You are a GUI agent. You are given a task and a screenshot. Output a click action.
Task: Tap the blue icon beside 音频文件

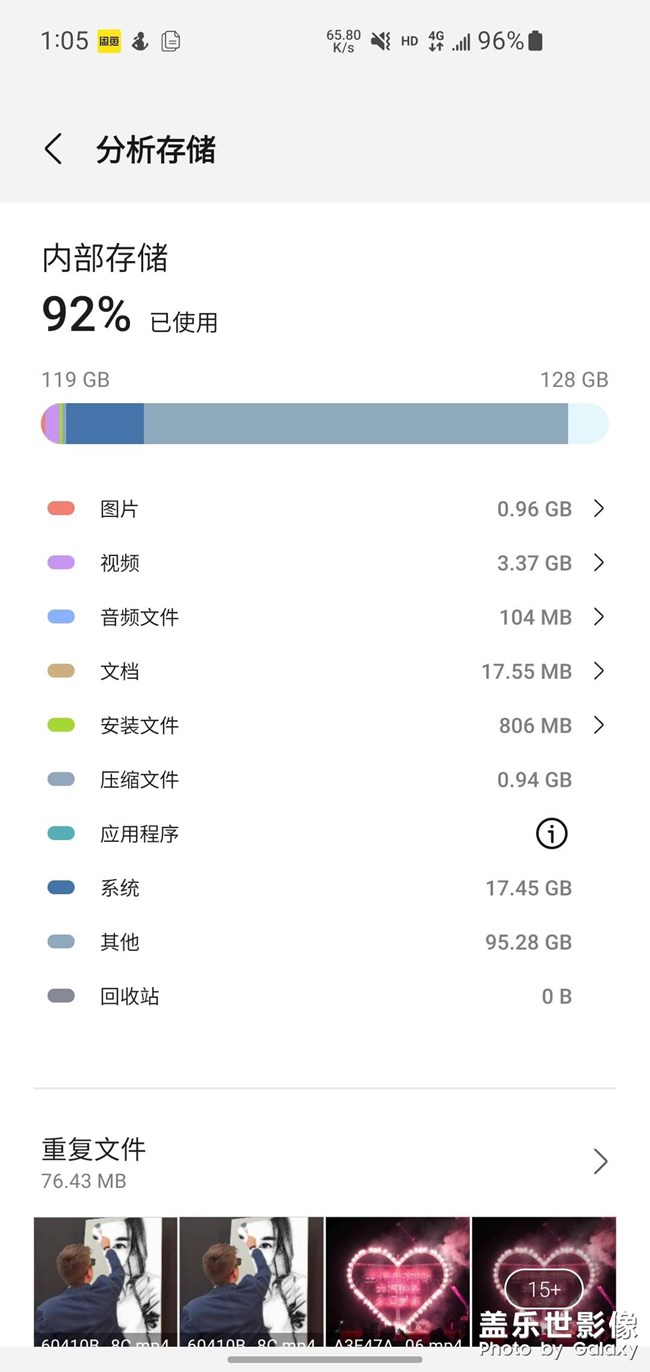pyautogui.click(x=59, y=617)
